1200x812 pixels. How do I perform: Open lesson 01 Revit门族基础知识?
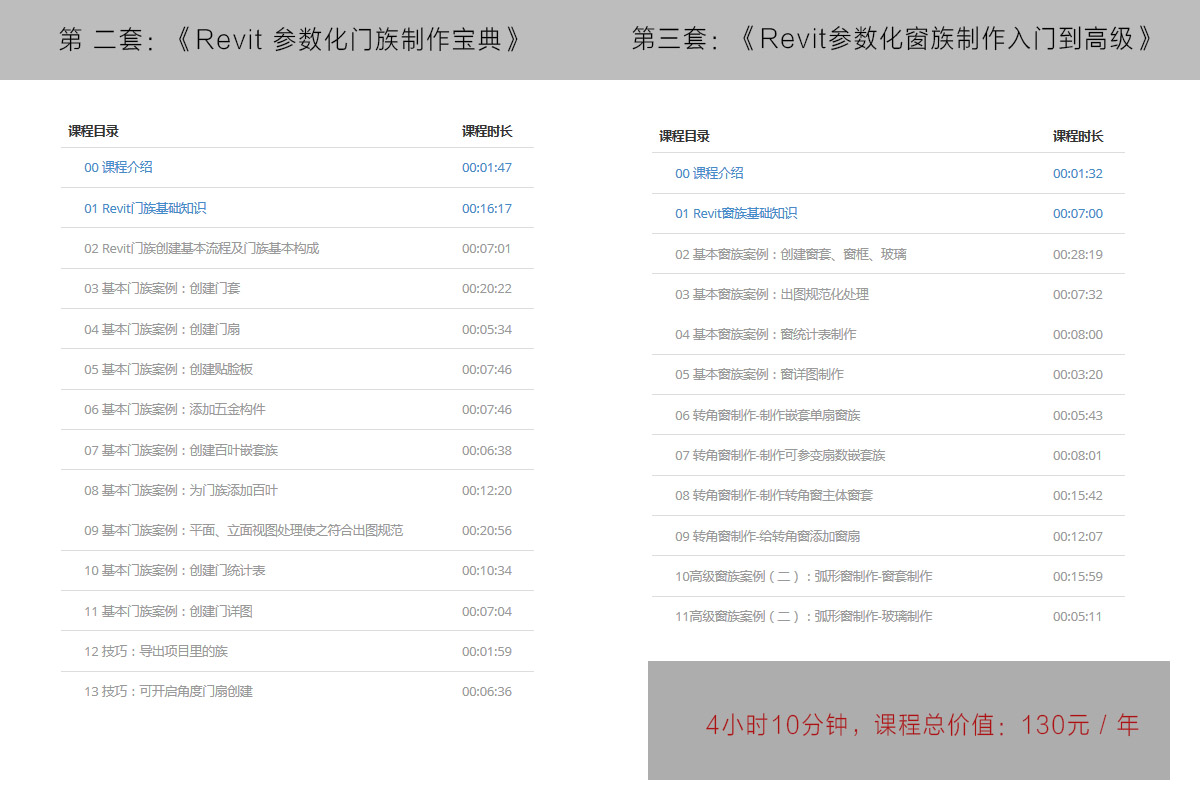click(145, 208)
